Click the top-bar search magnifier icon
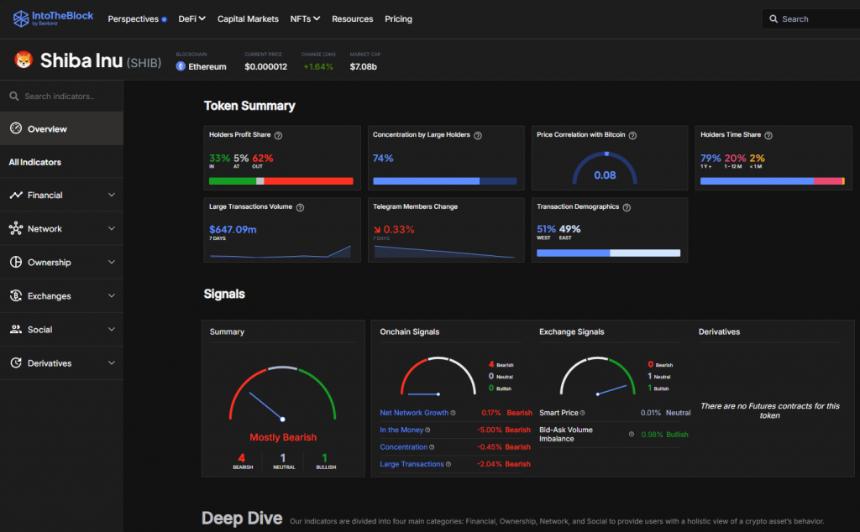The width and height of the screenshot is (860, 532). (x=773, y=19)
